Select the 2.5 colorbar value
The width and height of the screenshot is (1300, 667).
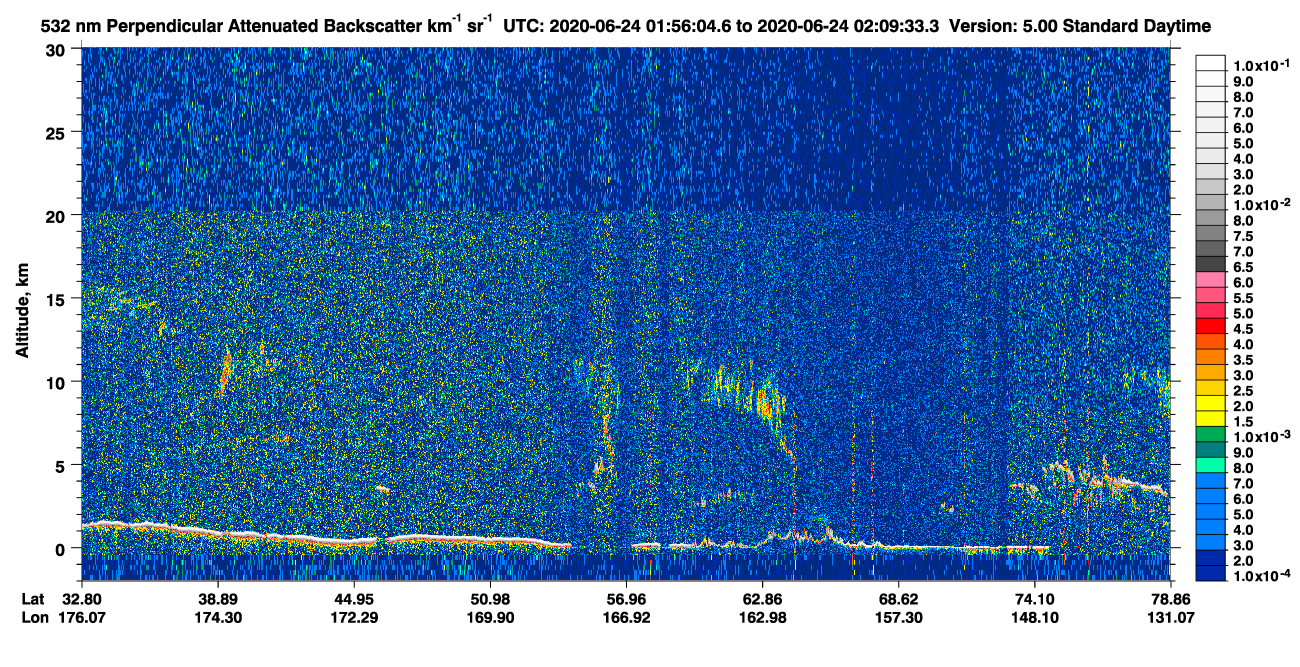pyautogui.click(x=1244, y=391)
